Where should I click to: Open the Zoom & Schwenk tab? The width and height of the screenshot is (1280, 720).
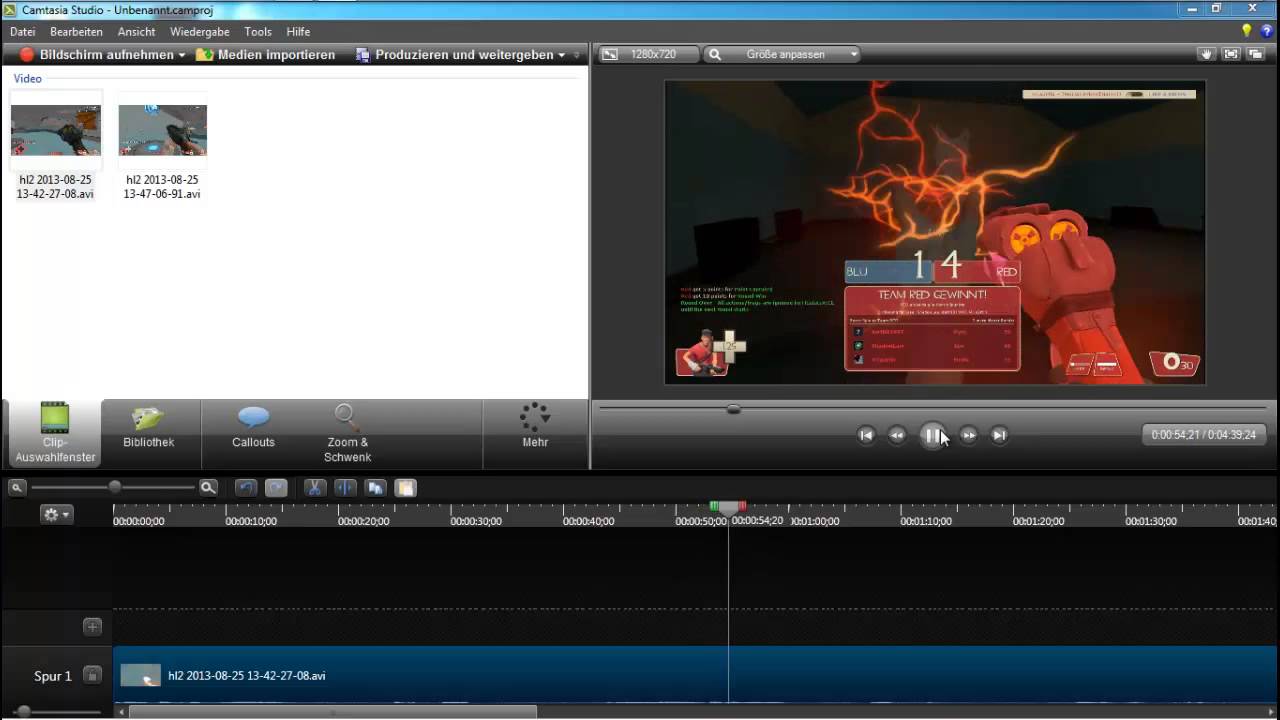click(347, 434)
